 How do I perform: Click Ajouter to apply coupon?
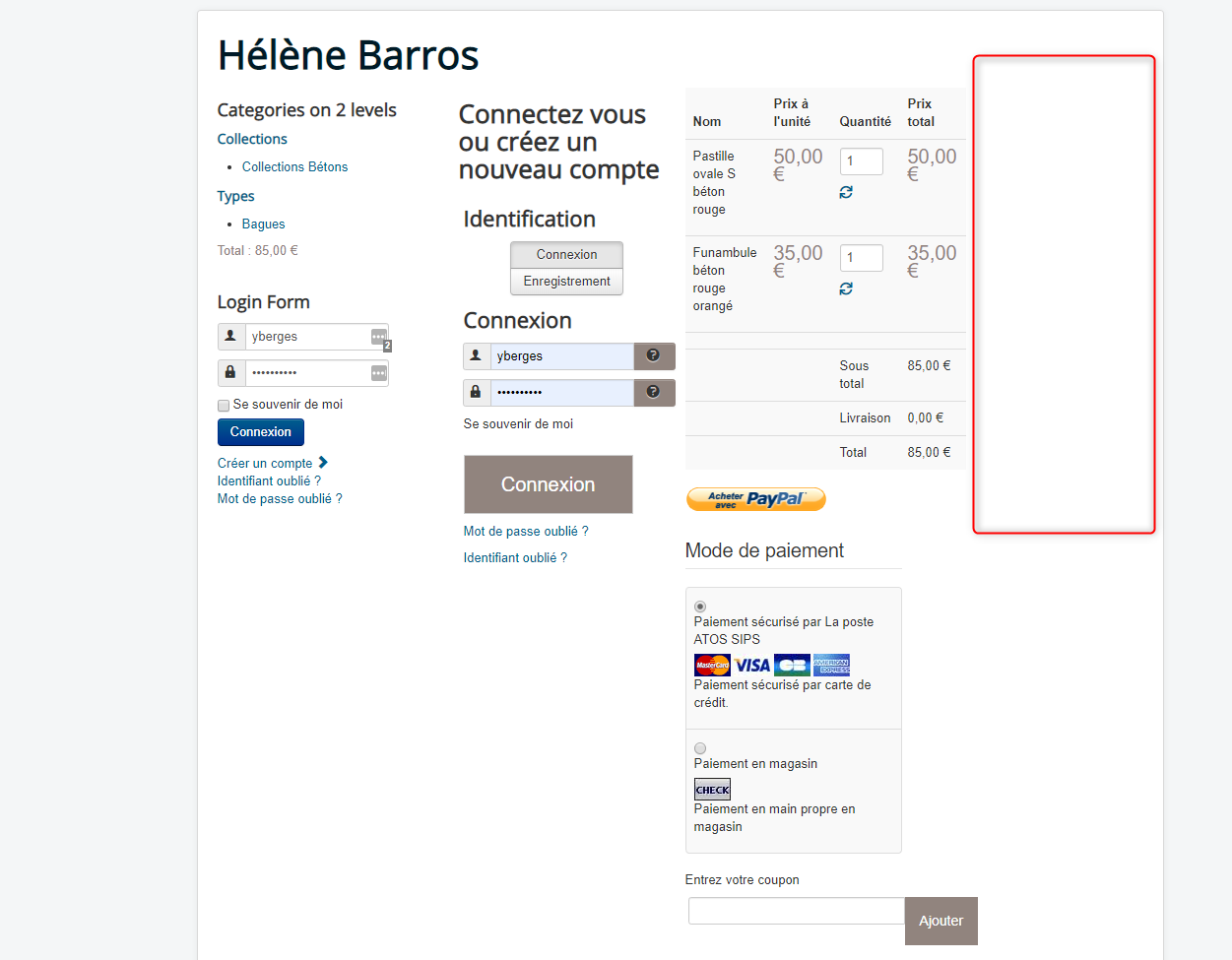tap(940, 921)
